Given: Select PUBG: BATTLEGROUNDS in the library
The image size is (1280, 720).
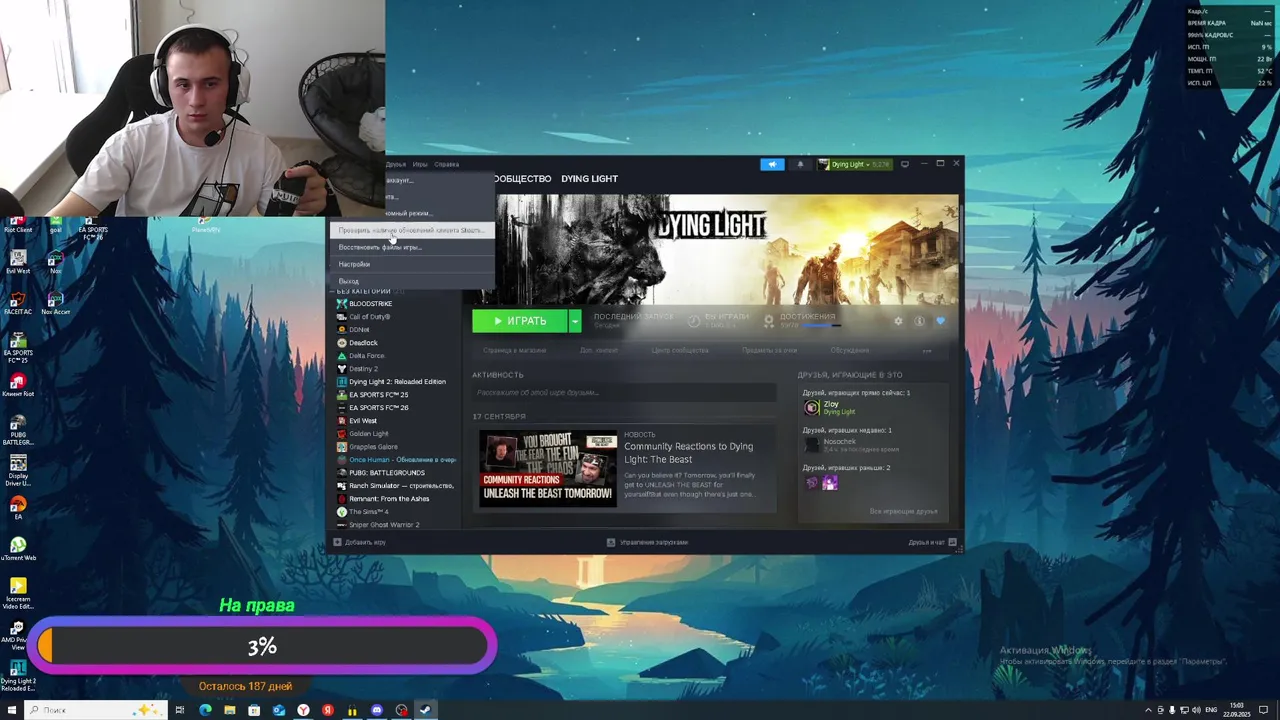Looking at the screenshot, I should [387, 473].
